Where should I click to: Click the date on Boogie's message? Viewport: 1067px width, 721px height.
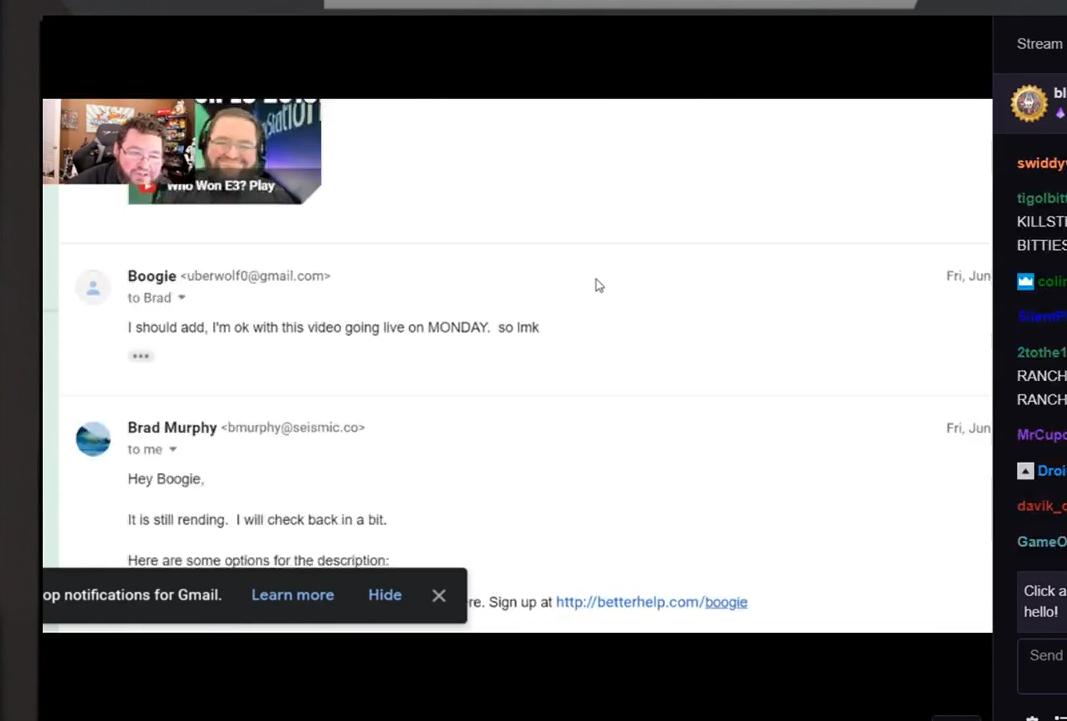(x=968, y=276)
